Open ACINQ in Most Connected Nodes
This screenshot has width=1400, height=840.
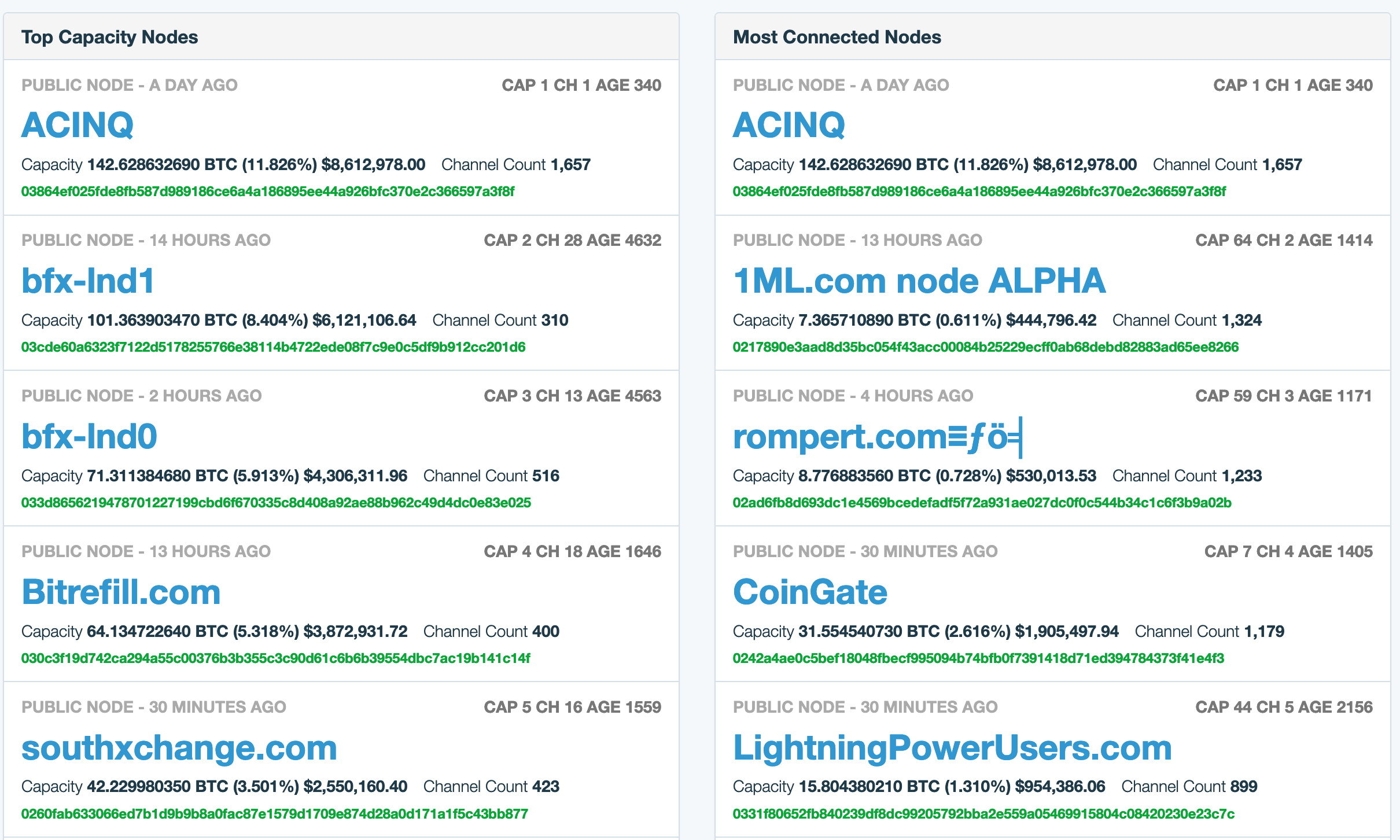[x=789, y=125]
